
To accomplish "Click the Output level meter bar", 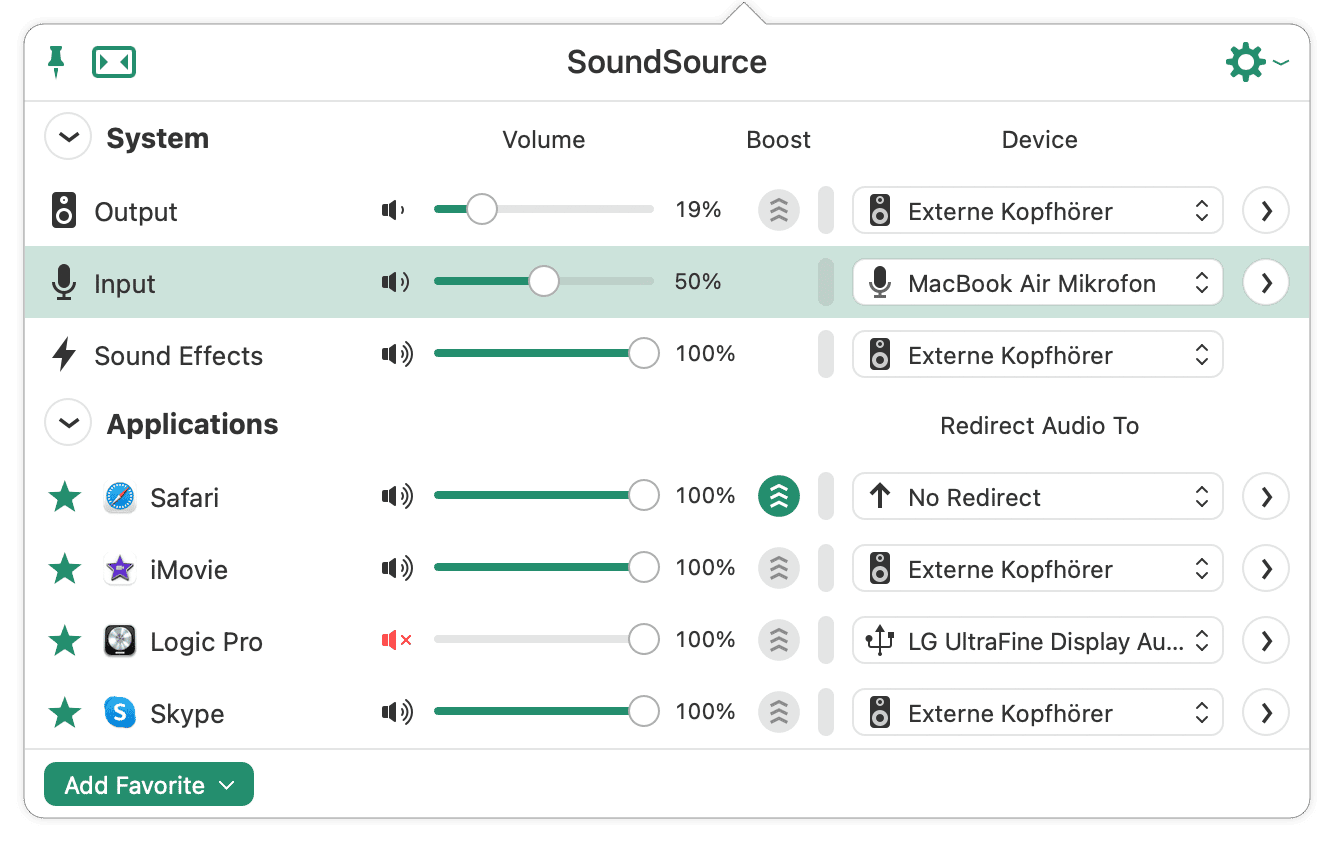I will click(826, 211).
